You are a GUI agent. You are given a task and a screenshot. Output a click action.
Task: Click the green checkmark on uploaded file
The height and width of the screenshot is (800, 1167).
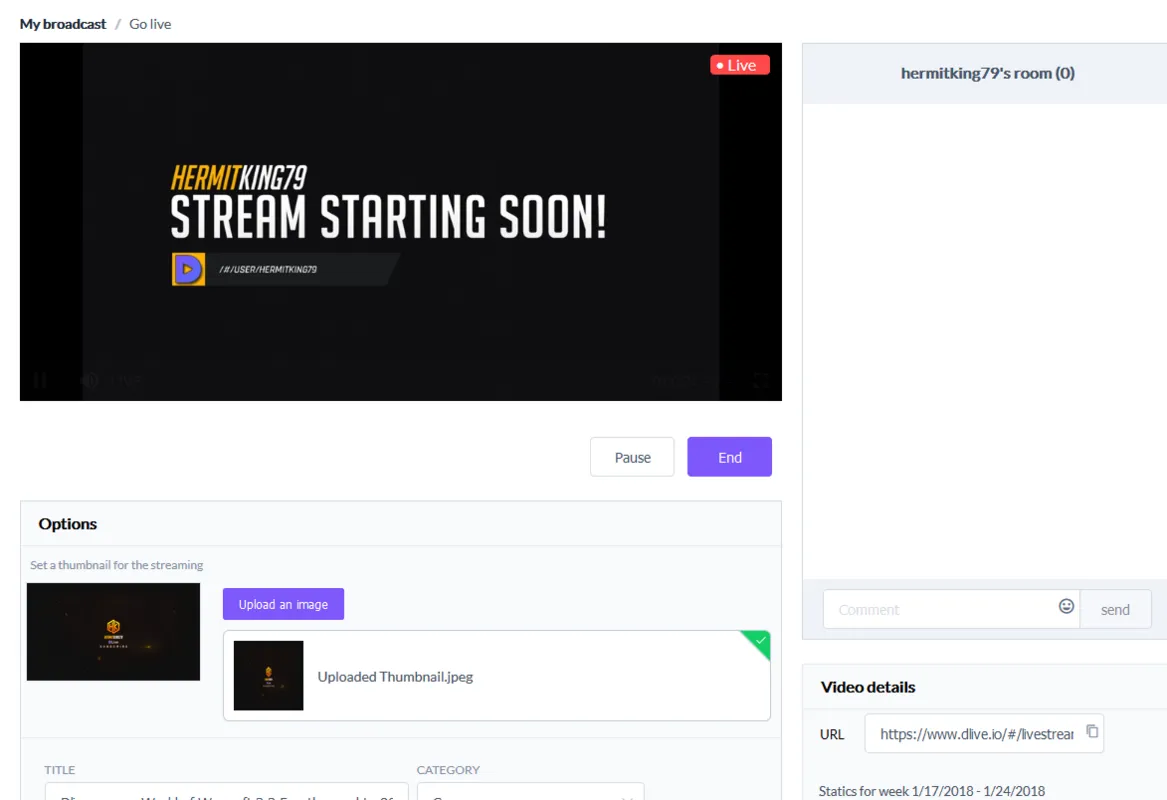pos(760,640)
